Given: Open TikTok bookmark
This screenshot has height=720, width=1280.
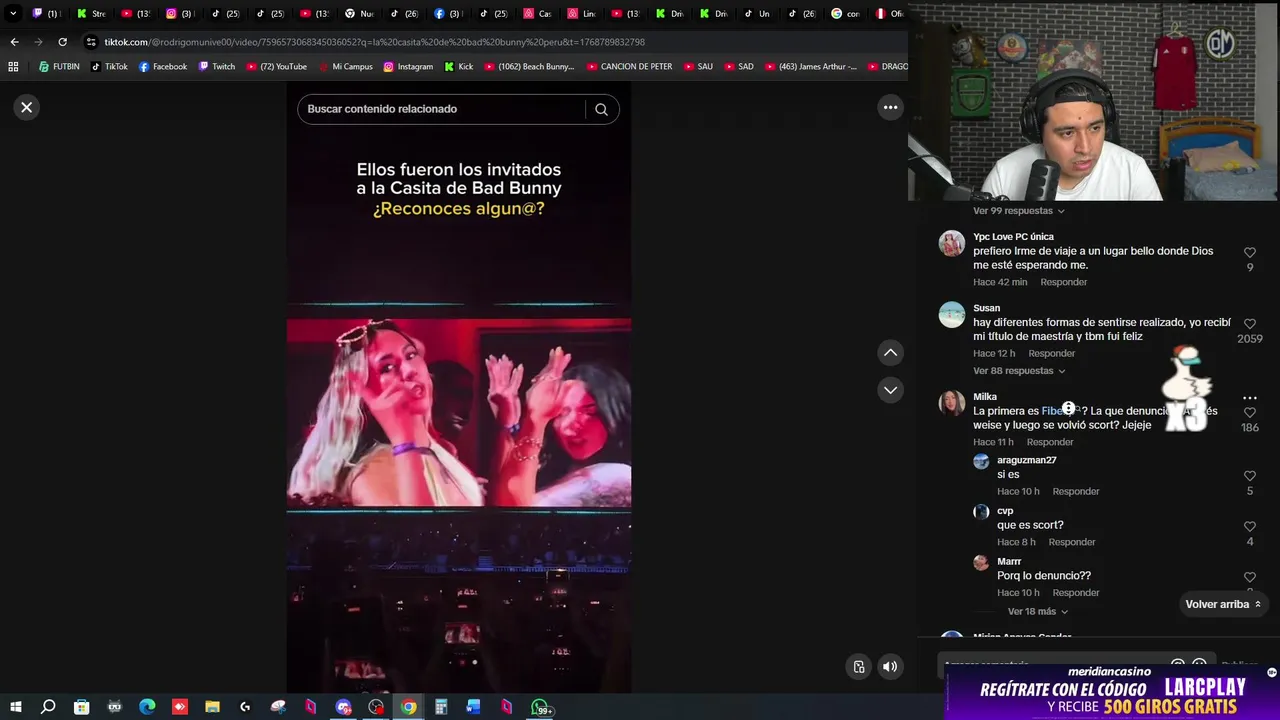Looking at the screenshot, I should coord(109,66).
